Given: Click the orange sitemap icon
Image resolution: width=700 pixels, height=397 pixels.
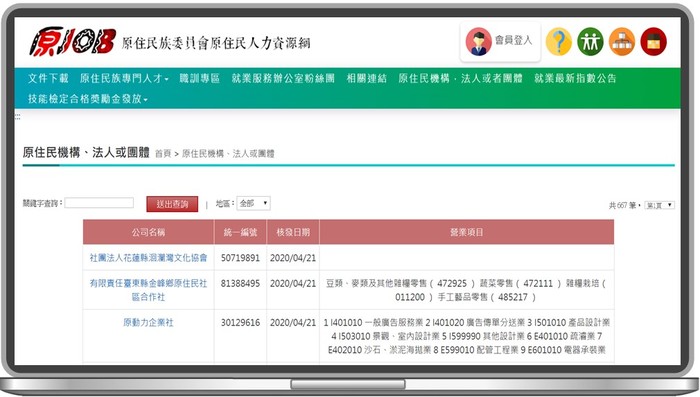Looking at the screenshot, I should click(622, 41).
